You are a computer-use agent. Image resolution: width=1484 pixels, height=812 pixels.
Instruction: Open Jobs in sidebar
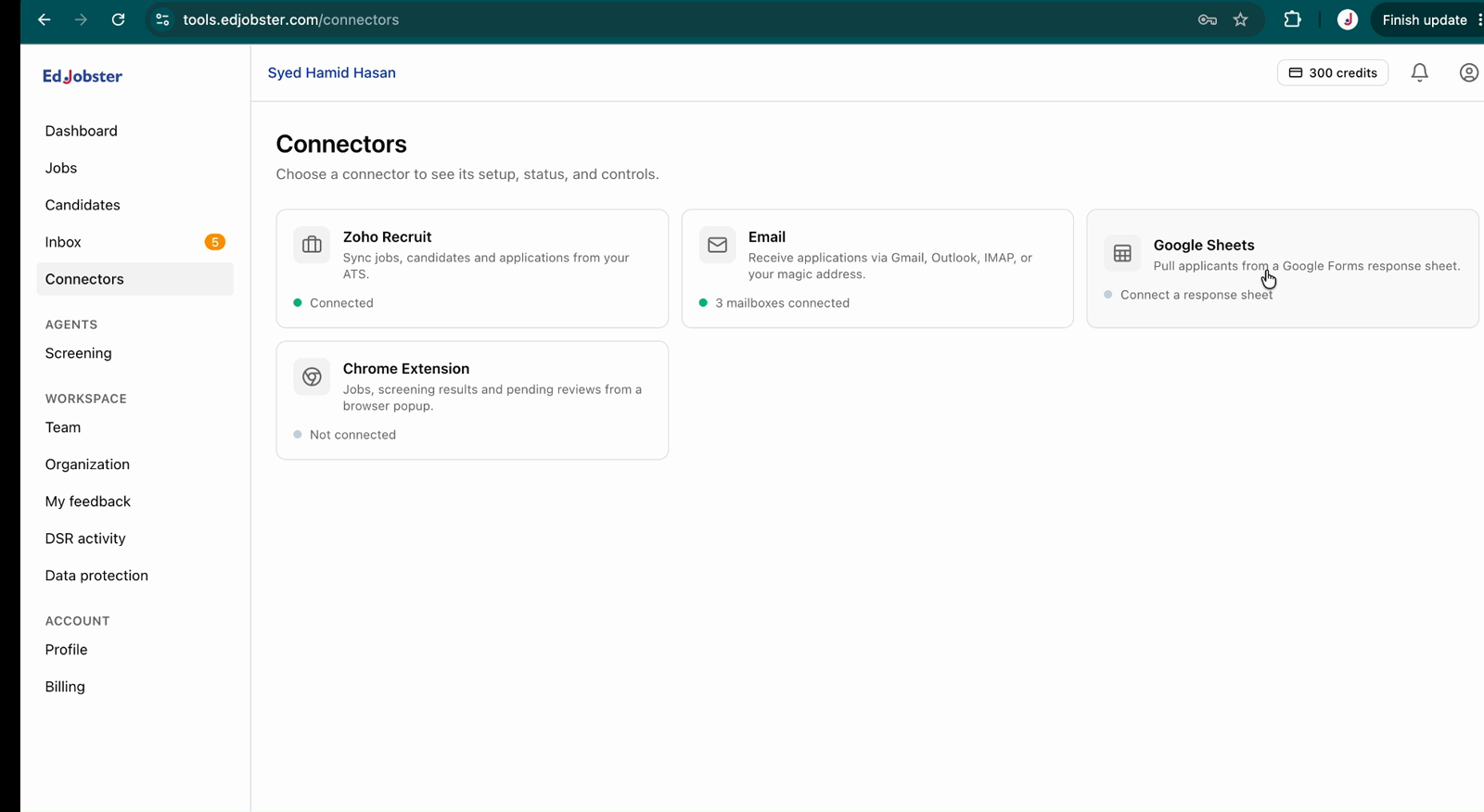(x=135, y=168)
